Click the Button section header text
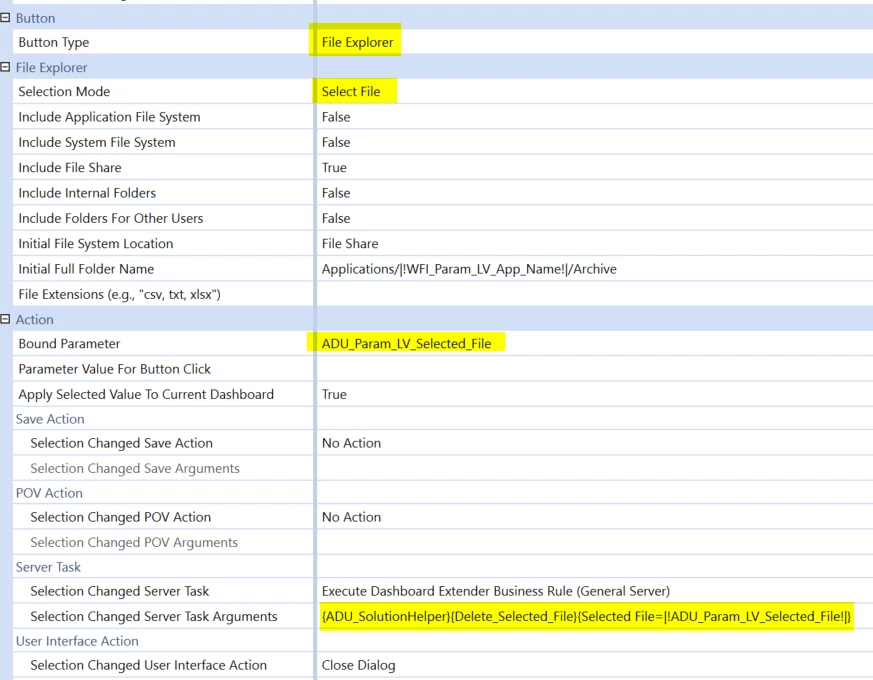The image size is (873, 680). point(35,18)
